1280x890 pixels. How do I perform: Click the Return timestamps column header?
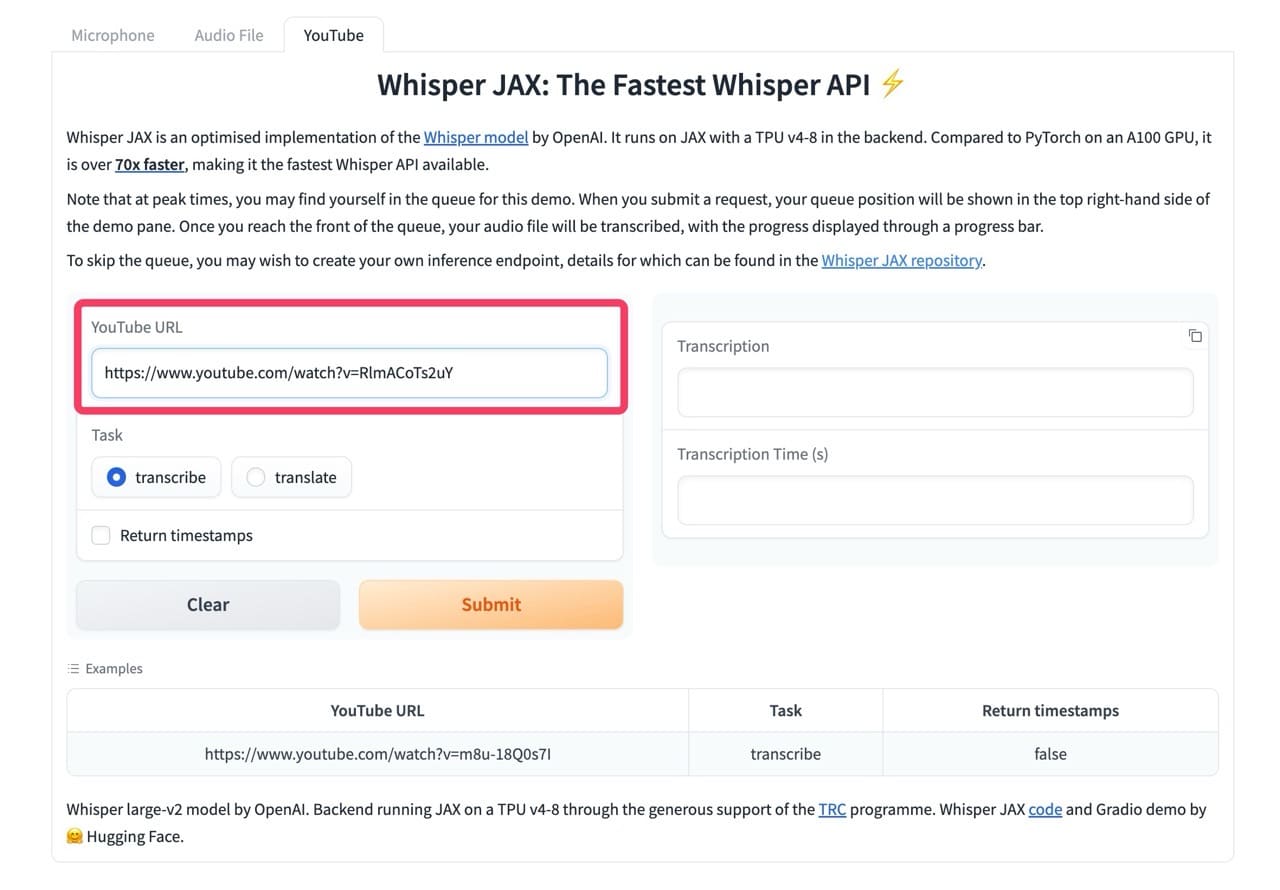(x=1050, y=711)
